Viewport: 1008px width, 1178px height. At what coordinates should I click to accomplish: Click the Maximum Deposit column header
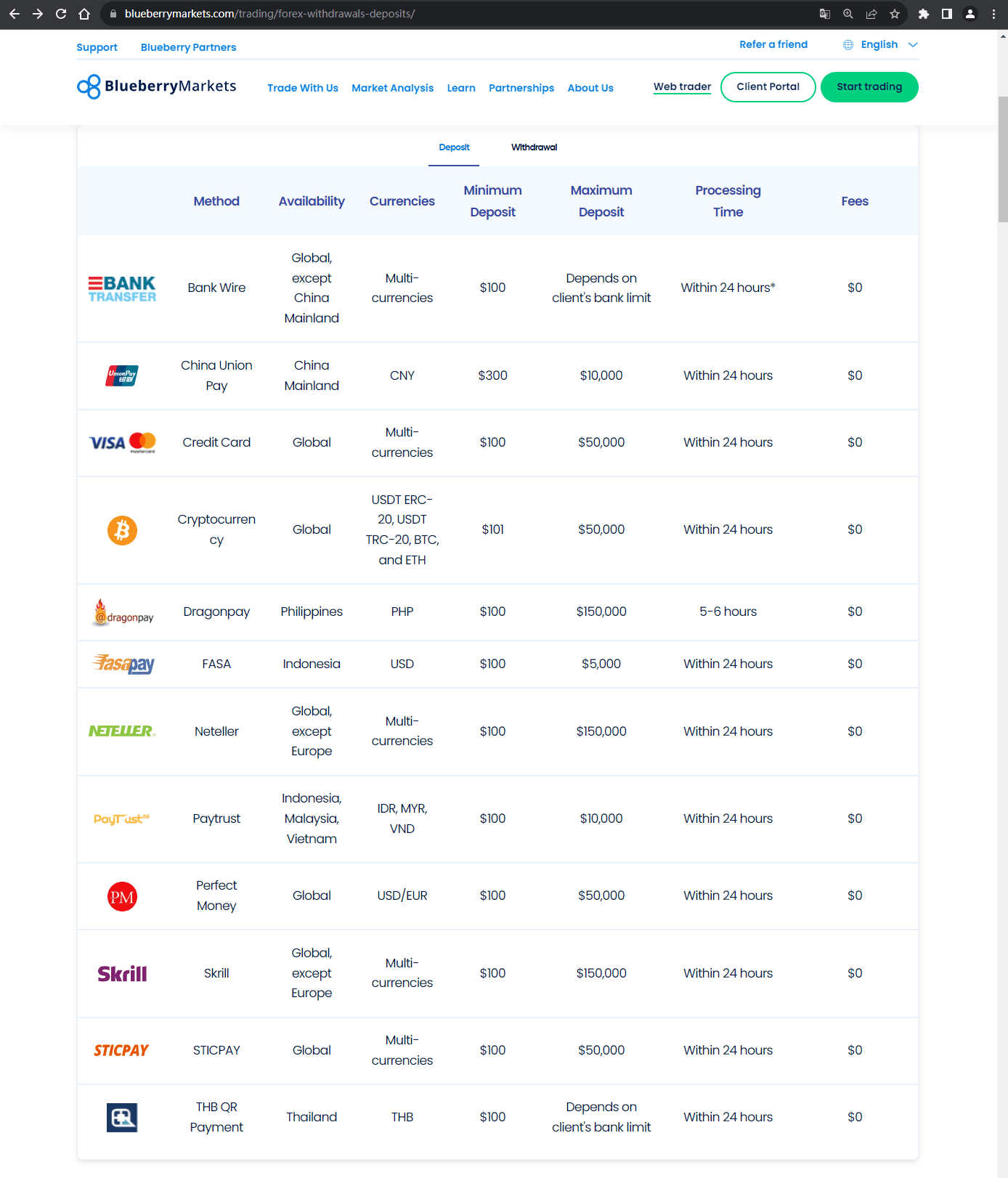click(x=601, y=201)
